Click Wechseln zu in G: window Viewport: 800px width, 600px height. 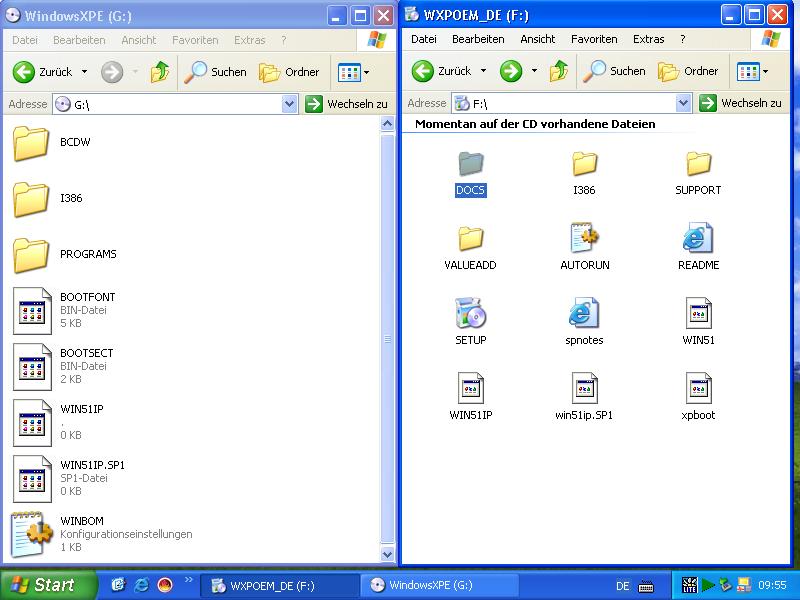346,104
